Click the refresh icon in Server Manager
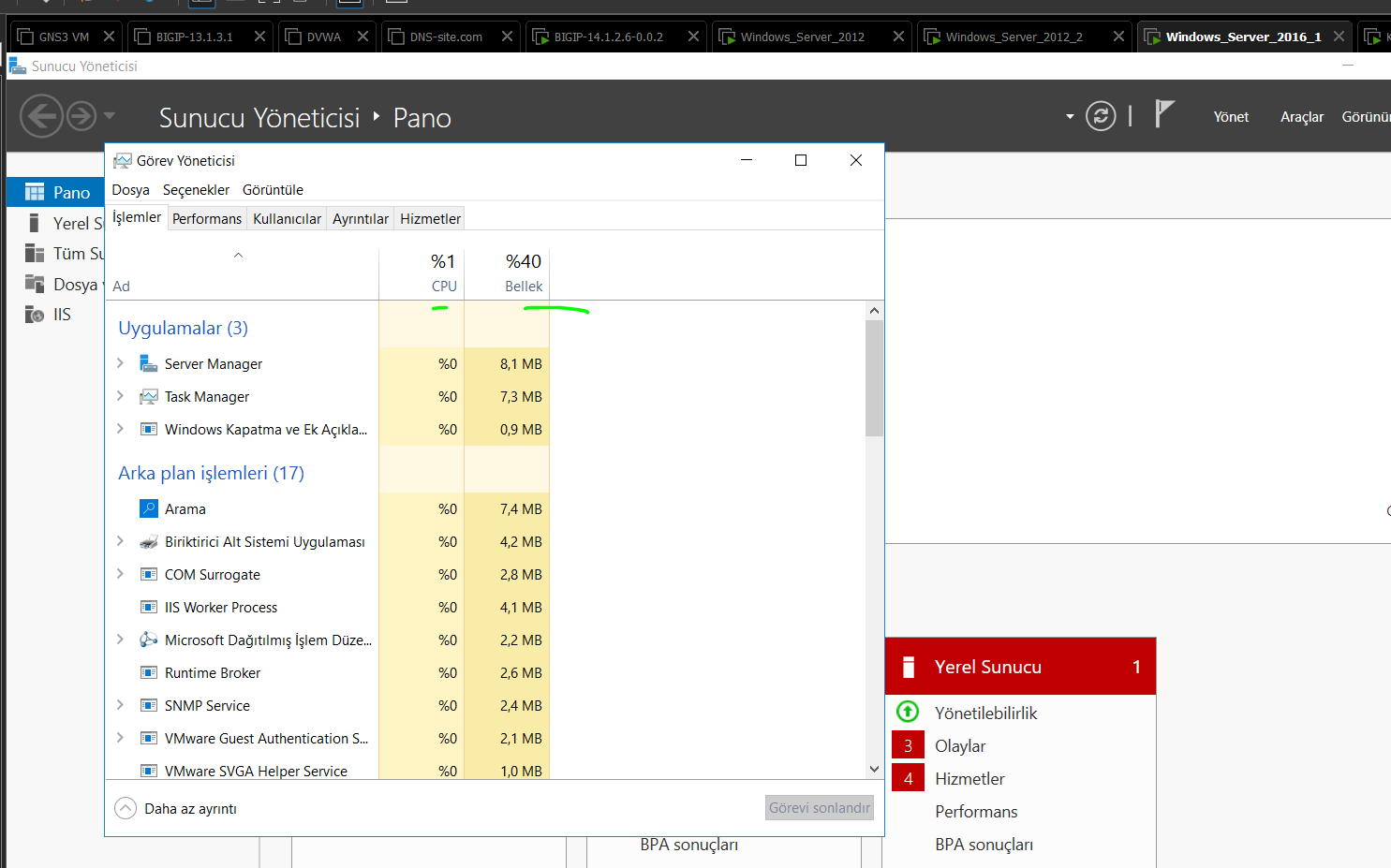The image size is (1391, 868). point(1101,116)
